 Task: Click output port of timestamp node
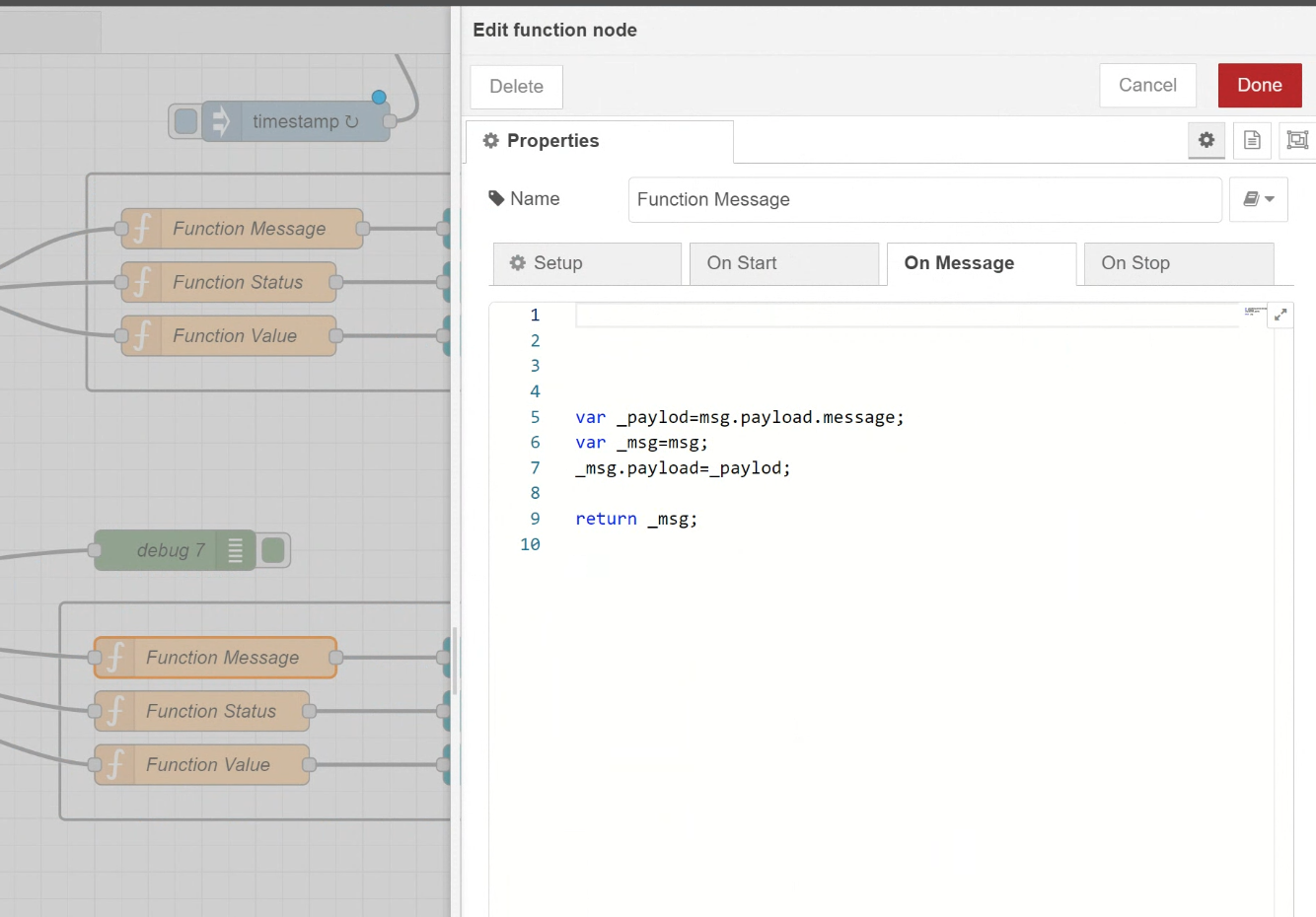click(x=390, y=121)
